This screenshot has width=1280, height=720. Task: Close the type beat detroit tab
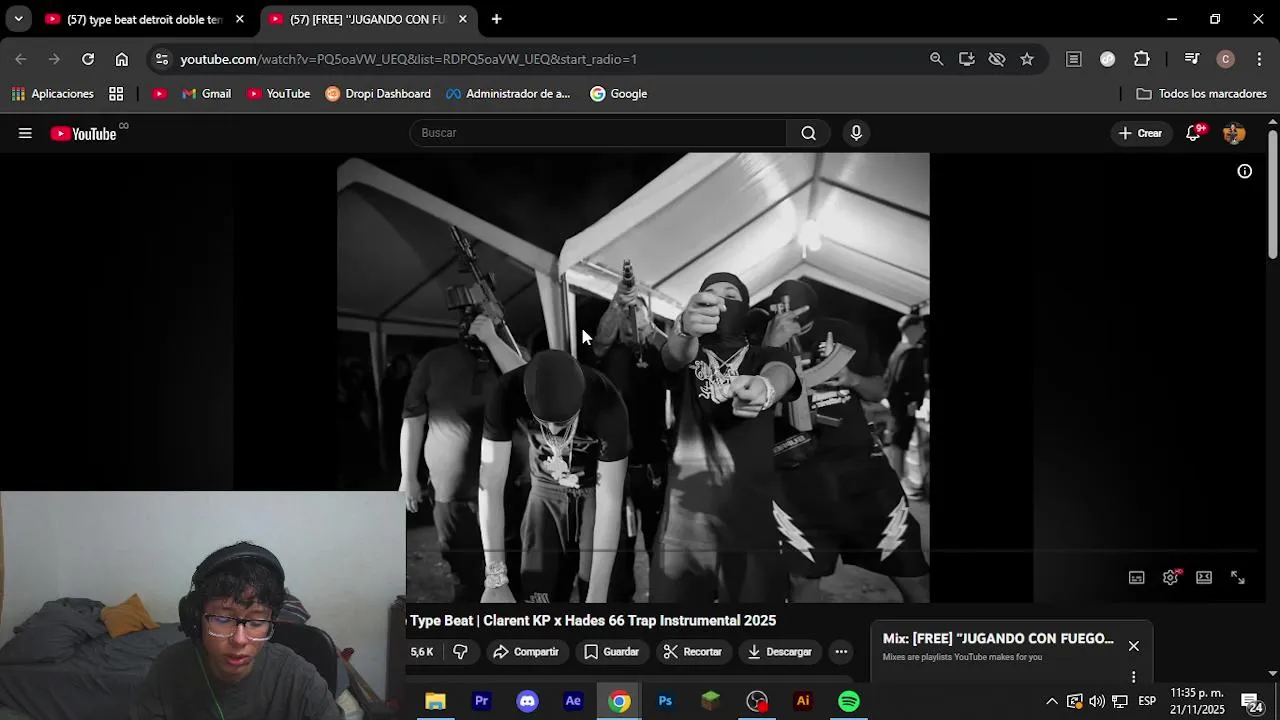pyautogui.click(x=240, y=19)
